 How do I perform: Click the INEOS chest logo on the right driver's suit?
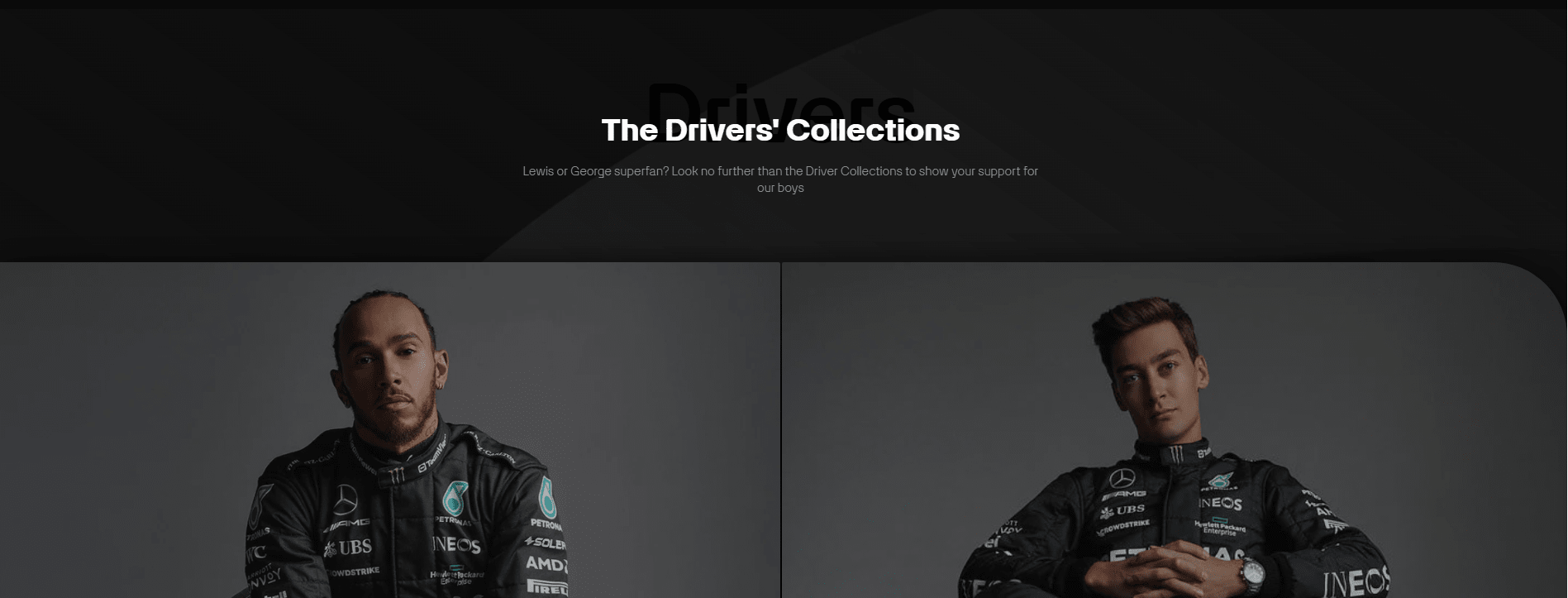pos(1220,503)
